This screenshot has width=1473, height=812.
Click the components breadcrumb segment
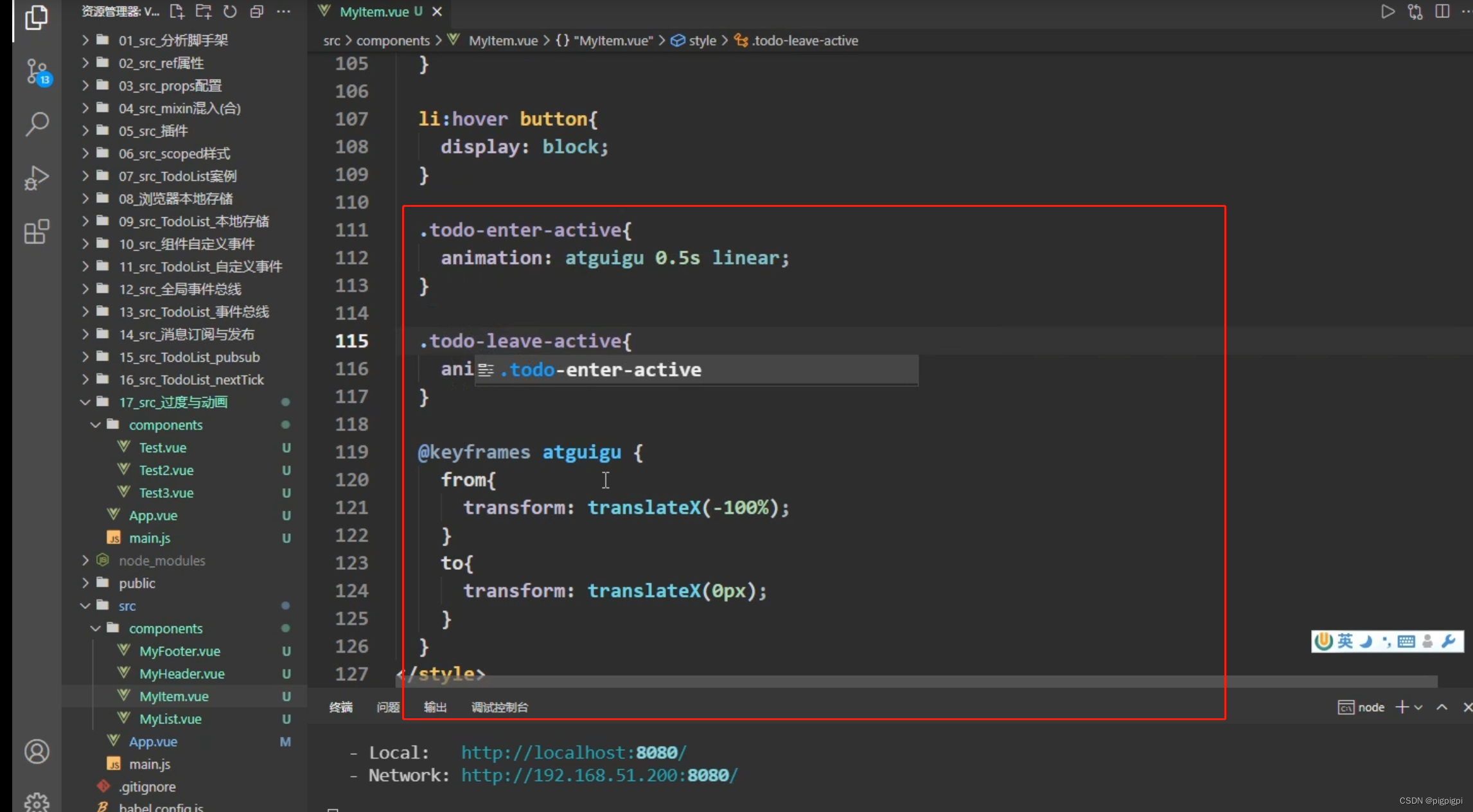coord(393,40)
